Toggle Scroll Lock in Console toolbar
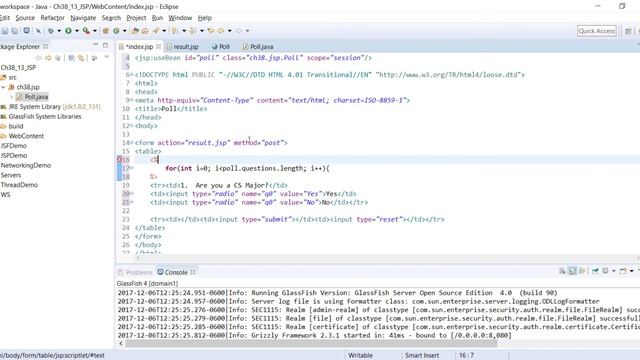Image resolution: width=640 pixels, height=360 pixels. pos(573,271)
